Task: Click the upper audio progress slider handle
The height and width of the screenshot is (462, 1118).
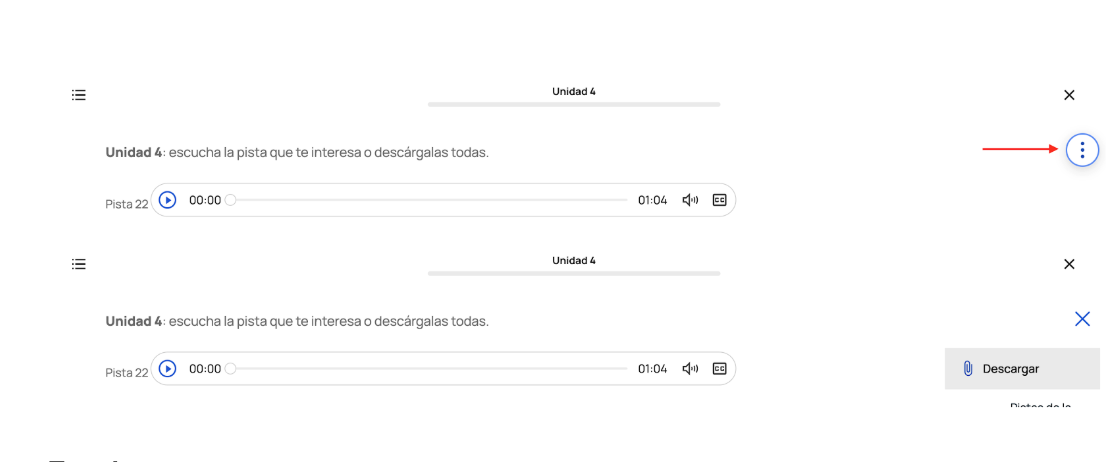Action: pos(231,200)
